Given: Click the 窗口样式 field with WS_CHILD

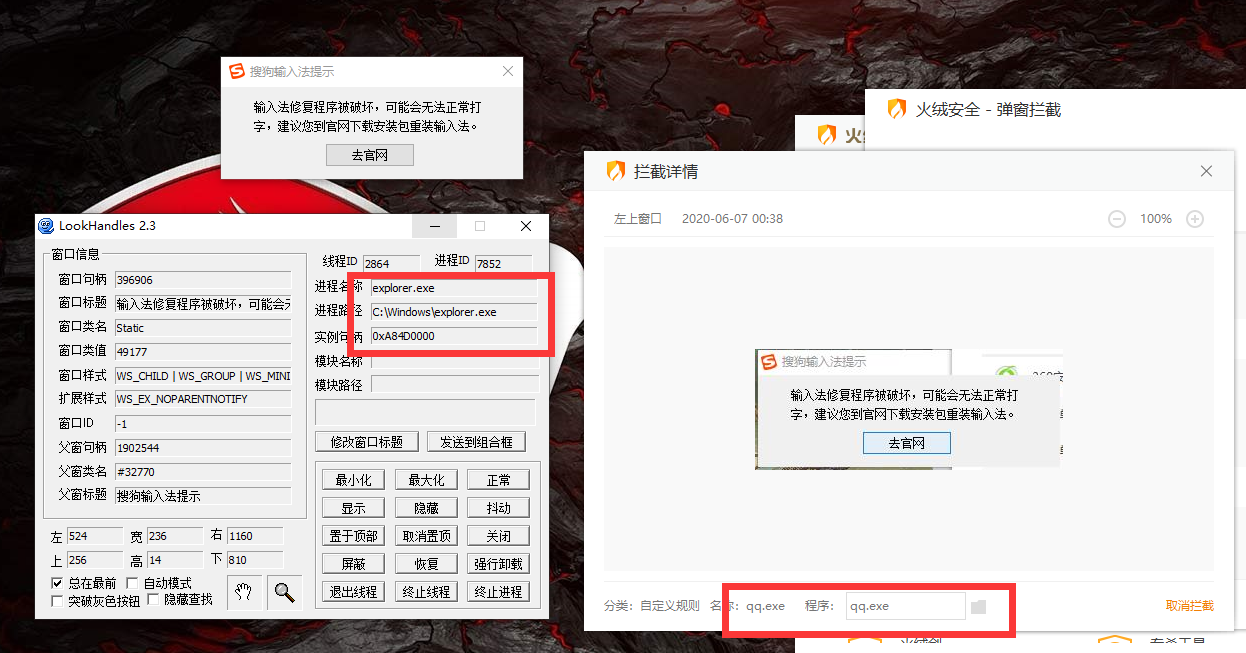Looking at the screenshot, I should 203,376.
